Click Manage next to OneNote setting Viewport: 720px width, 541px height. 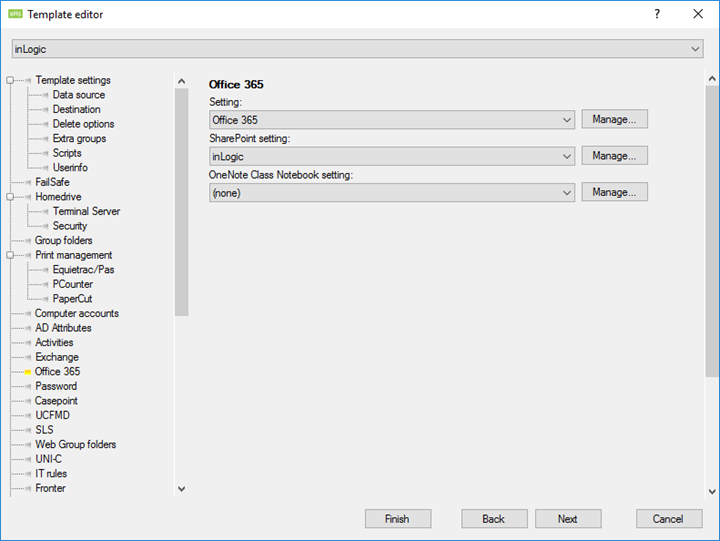(614, 192)
